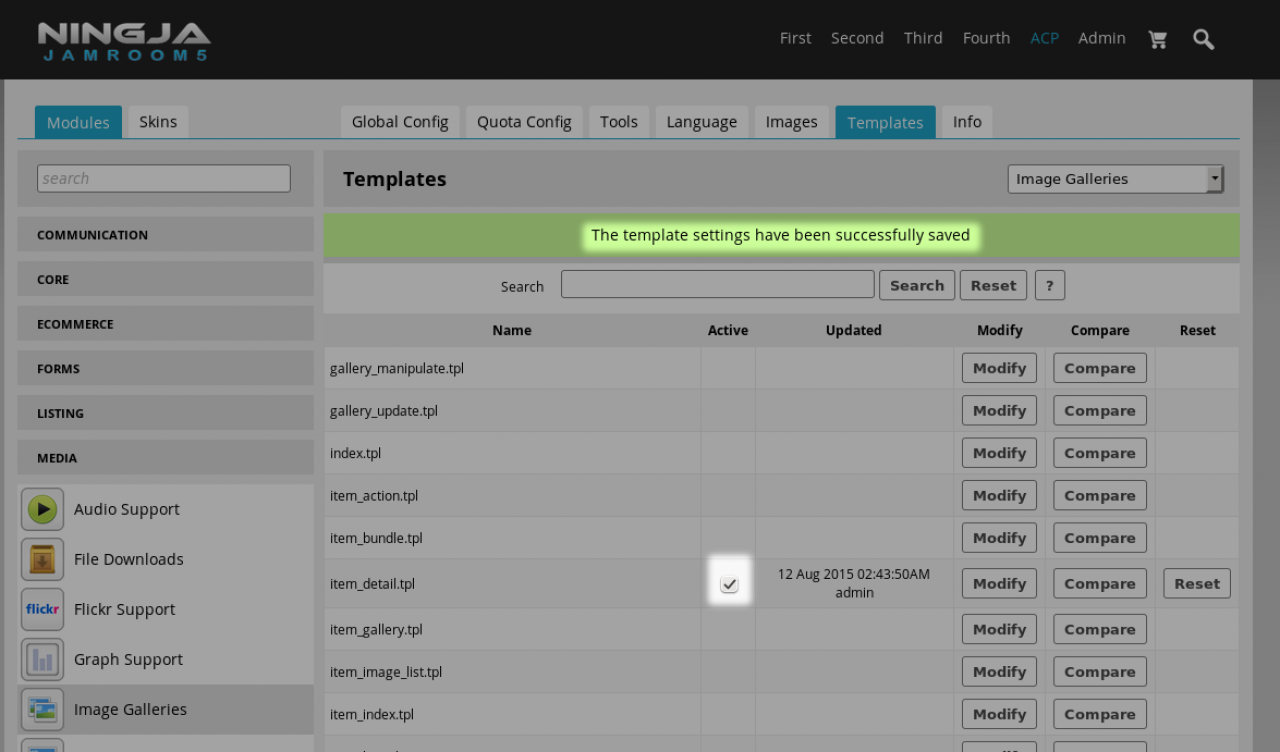
Task: Click the Graph Support module icon
Action: 42,659
